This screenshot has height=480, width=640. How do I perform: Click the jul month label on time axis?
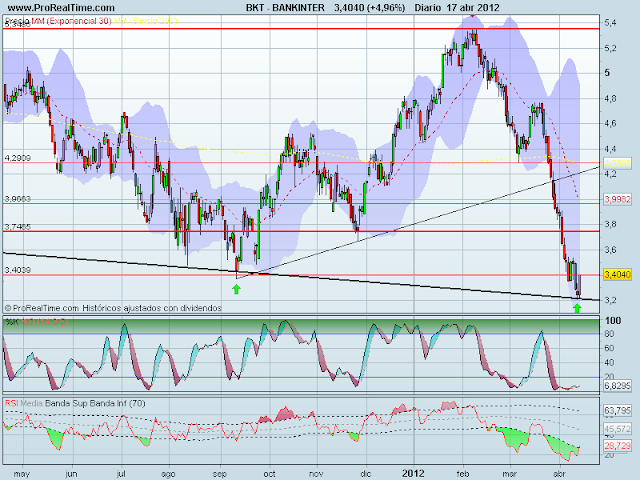pos(121,473)
